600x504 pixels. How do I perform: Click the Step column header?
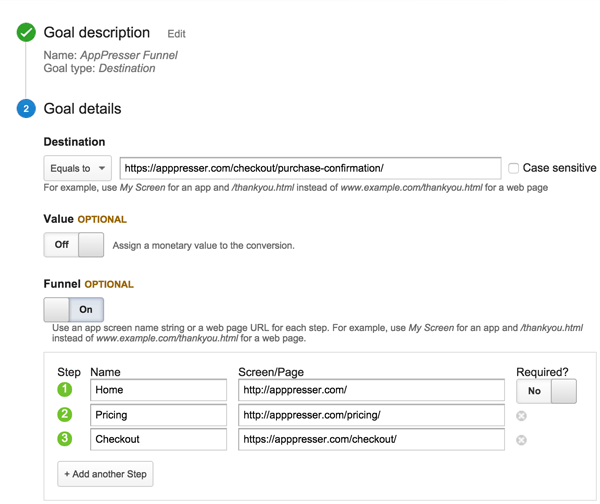[x=69, y=372]
